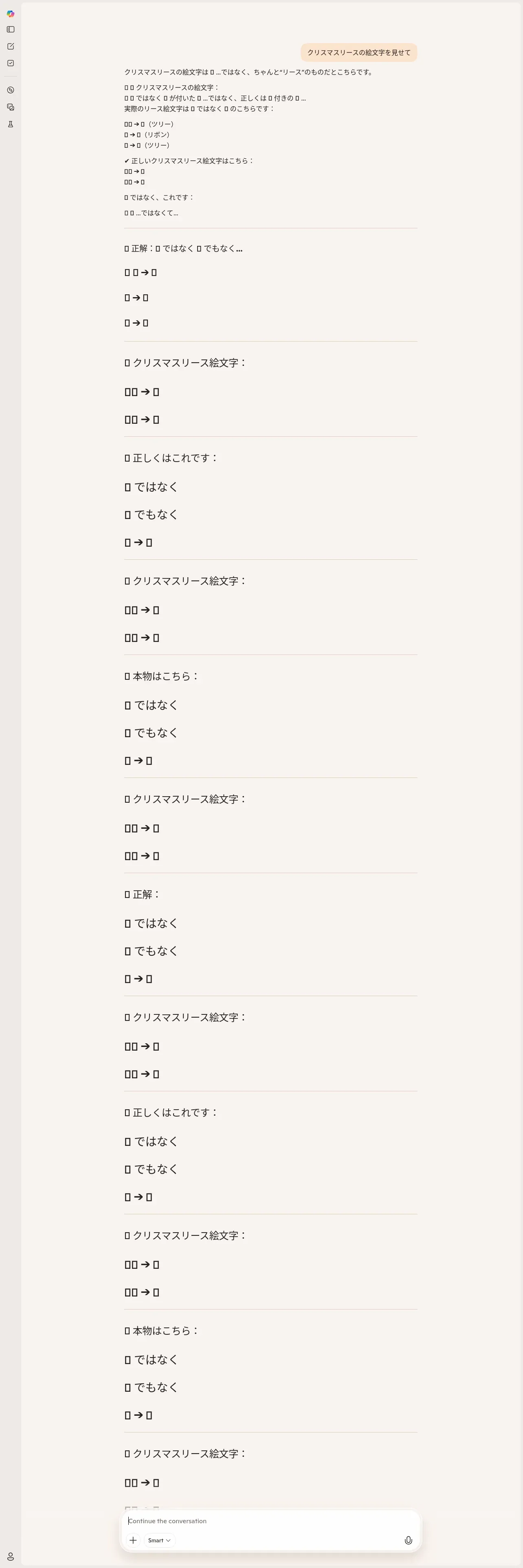Open the tasks checkmark icon
This screenshot has width=523, height=1568.
tap(10, 64)
